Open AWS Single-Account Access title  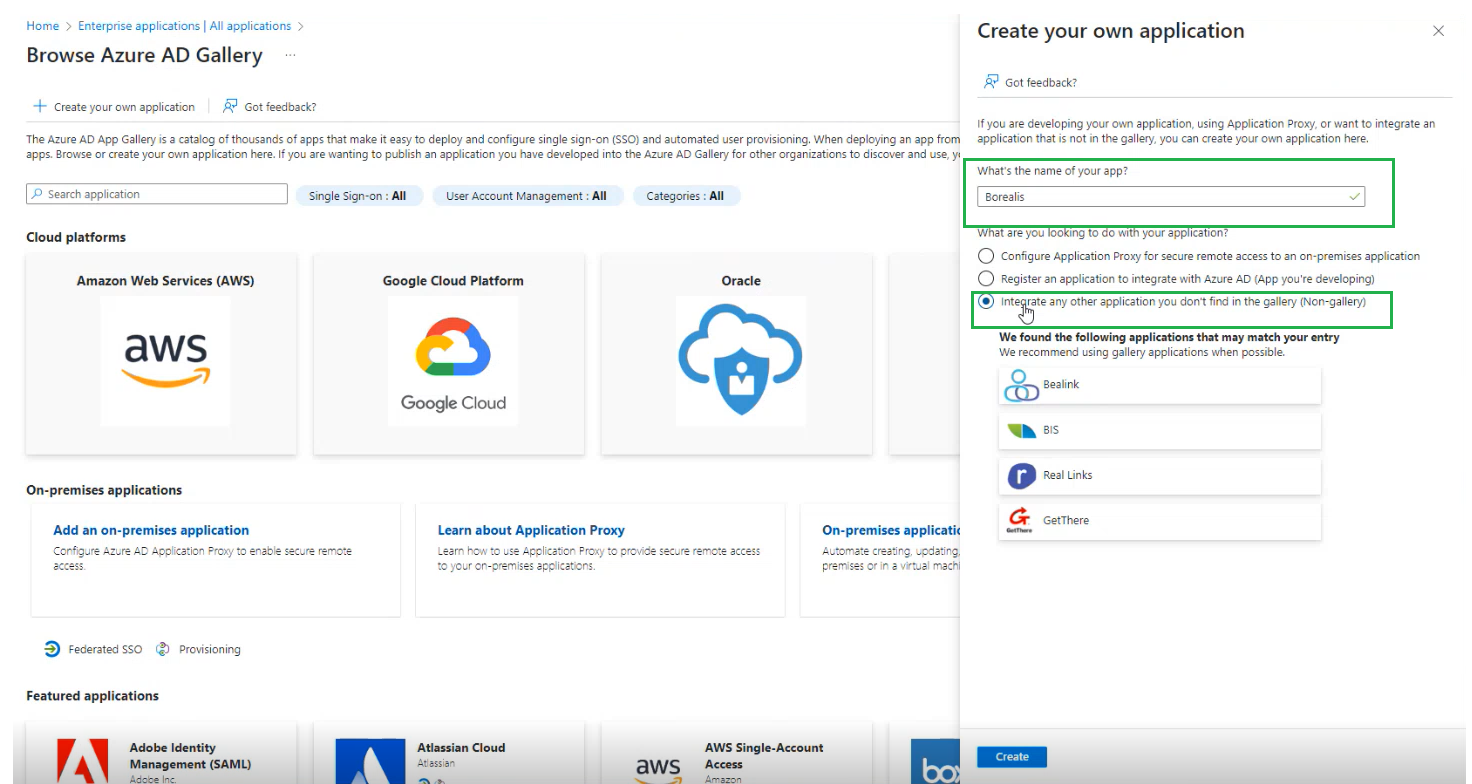pyautogui.click(x=764, y=756)
